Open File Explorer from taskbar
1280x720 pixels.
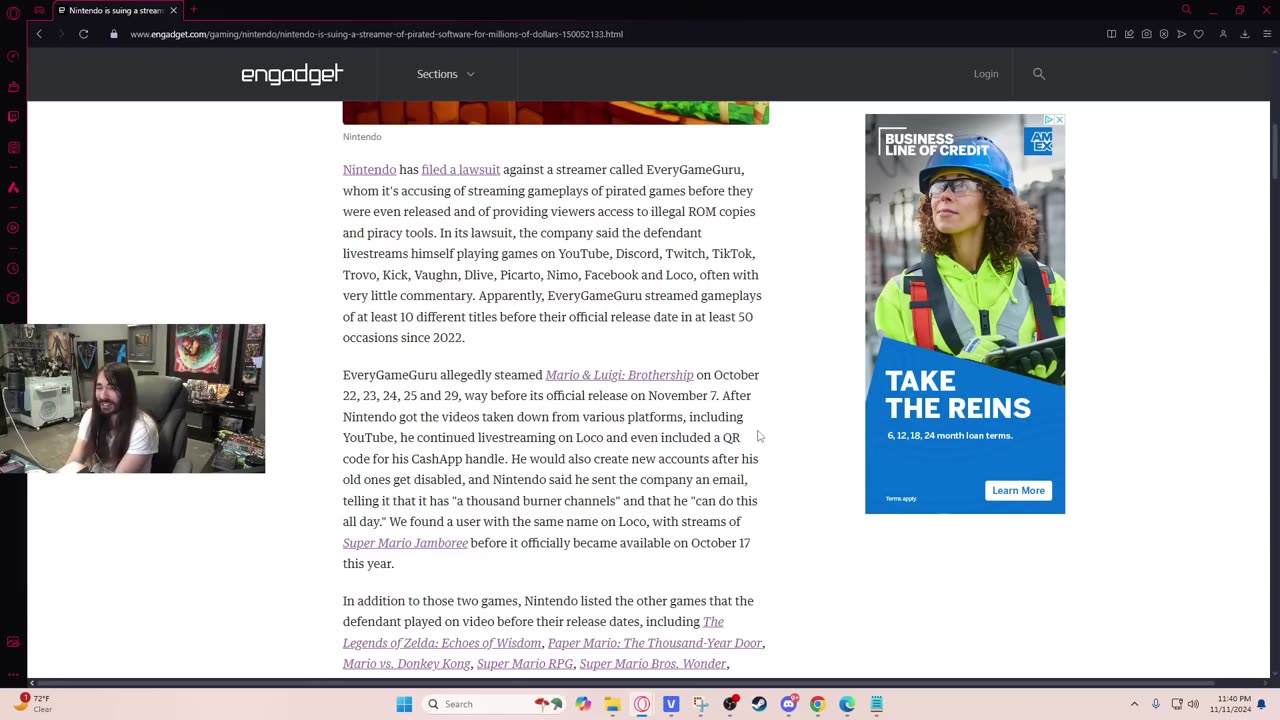[x=612, y=704]
